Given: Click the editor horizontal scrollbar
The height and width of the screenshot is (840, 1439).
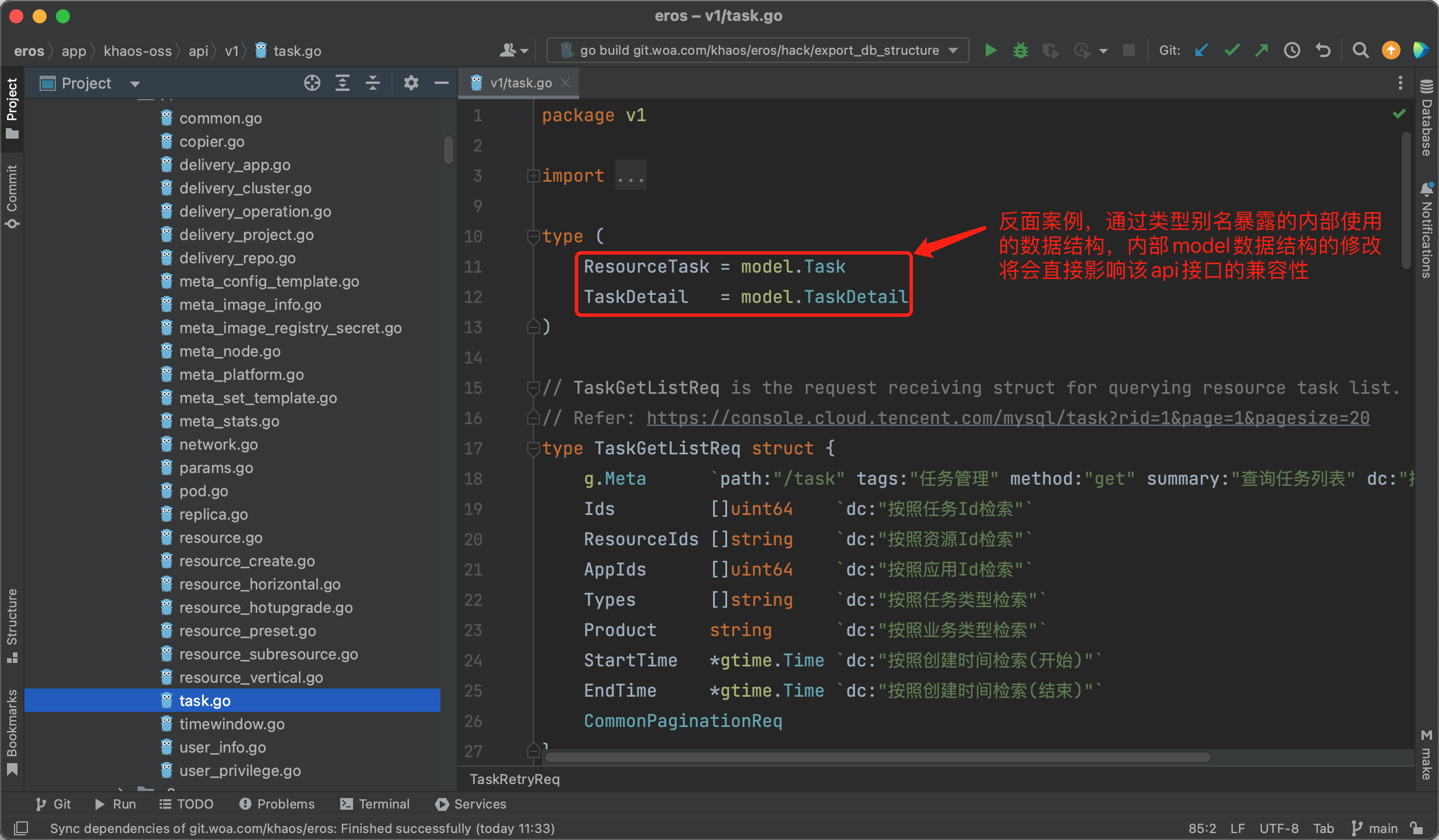Looking at the screenshot, I should click(876, 757).
